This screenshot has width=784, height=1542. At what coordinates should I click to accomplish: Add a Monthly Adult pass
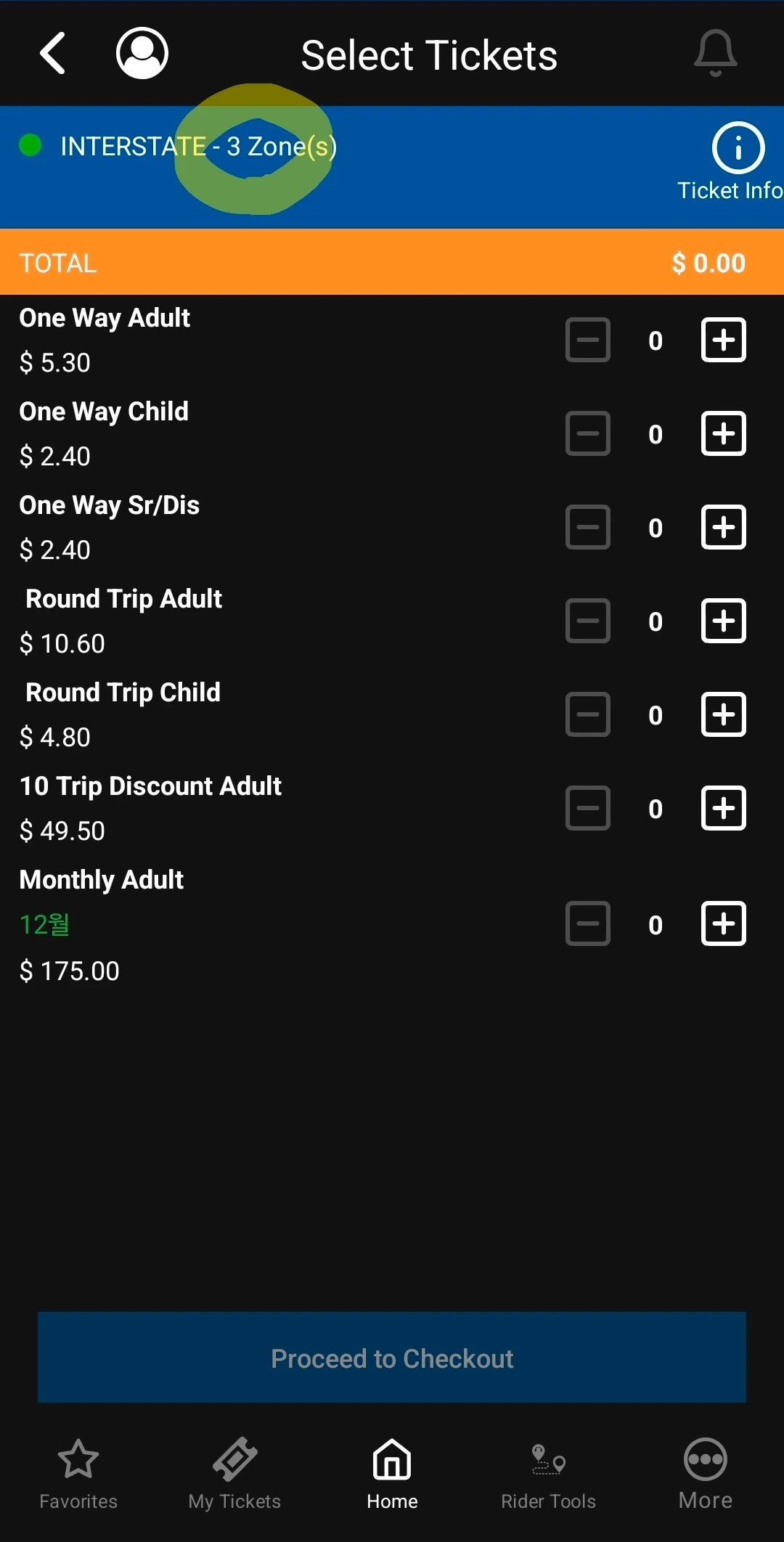pyautogui.click(x=723, y=924)
